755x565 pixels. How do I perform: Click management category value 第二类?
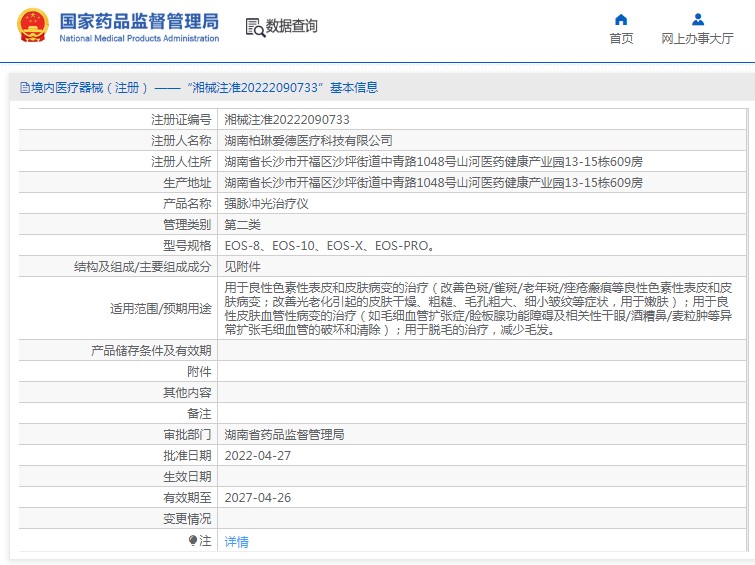[x=242, y=225]
